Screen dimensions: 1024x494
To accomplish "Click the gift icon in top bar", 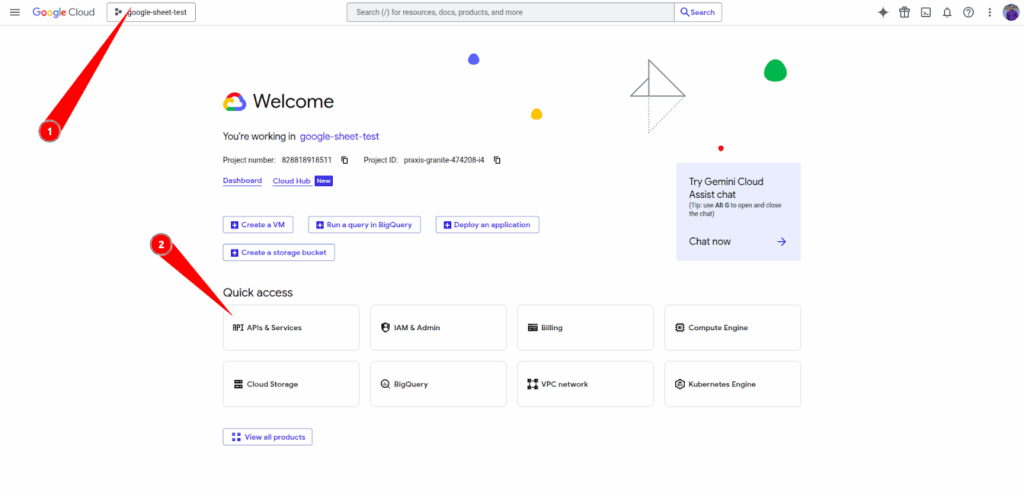I will click(904, 12).
